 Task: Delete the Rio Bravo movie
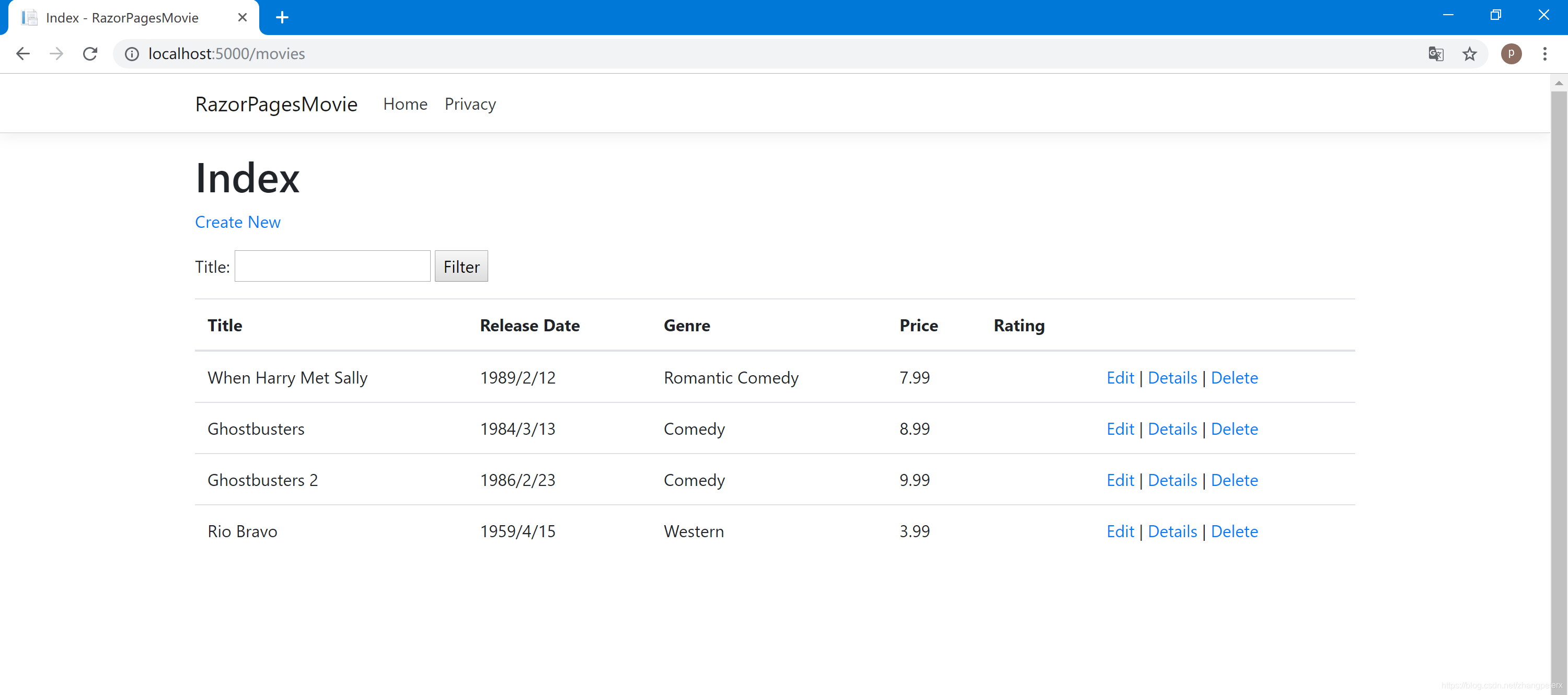(1234, 531)
